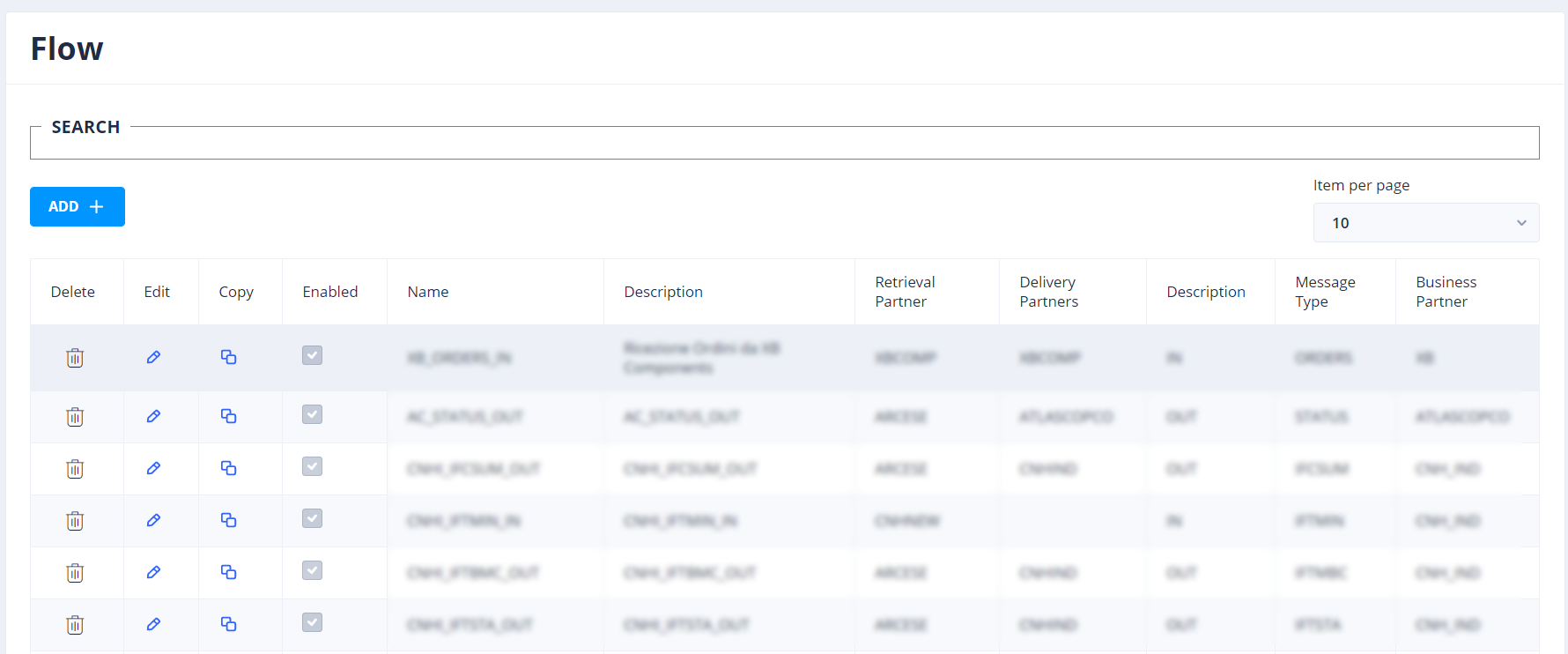Image resolution: width=1568 pixels, height=654 pixels.
Task: Toggle the Enabled checkbox in the first row
Action: (312, 355)
